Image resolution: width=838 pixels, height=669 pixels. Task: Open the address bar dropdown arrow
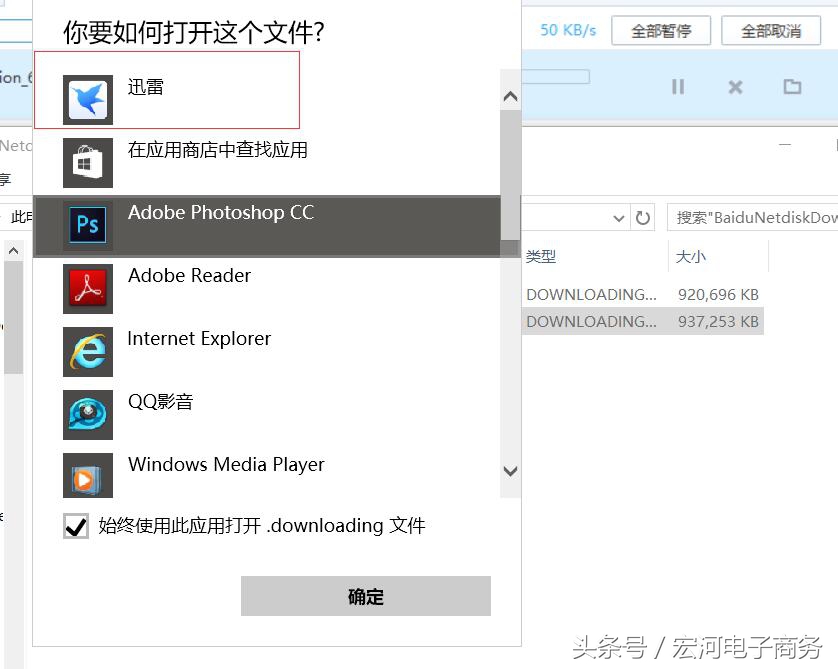pos(620,217)
